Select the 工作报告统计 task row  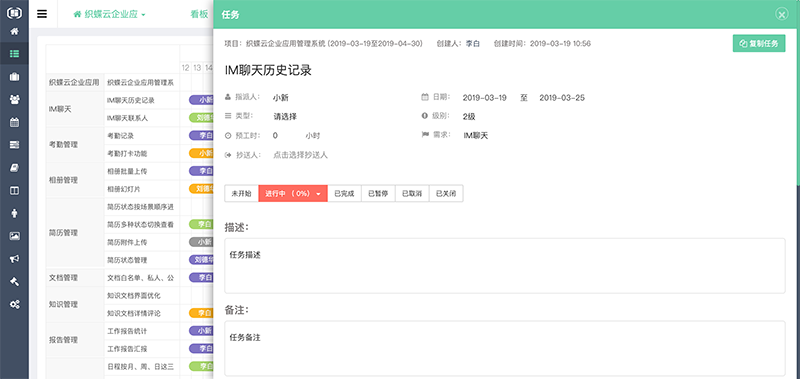(127, 331)
